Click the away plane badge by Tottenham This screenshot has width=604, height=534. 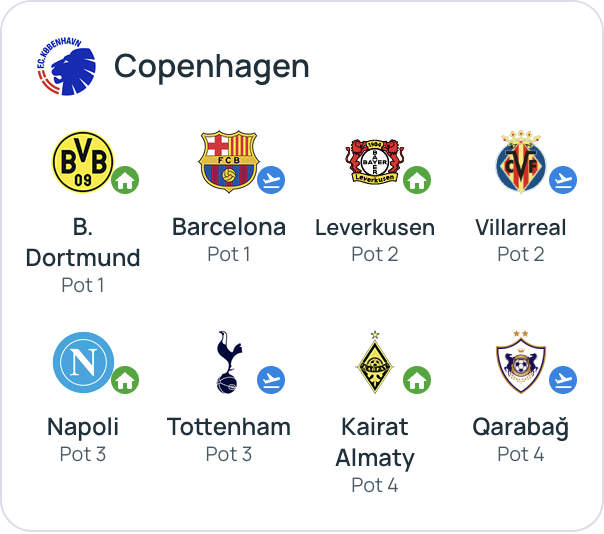pos(271,380)
